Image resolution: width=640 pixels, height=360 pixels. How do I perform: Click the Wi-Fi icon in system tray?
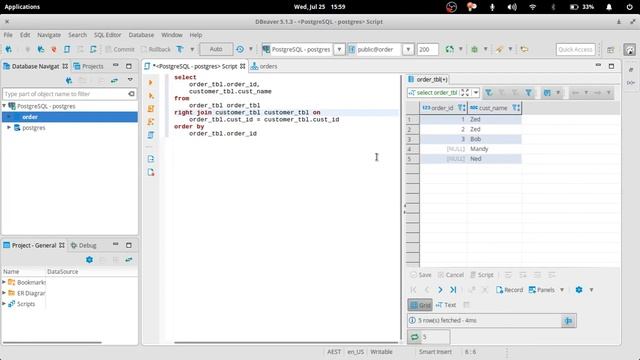(533, 7)
